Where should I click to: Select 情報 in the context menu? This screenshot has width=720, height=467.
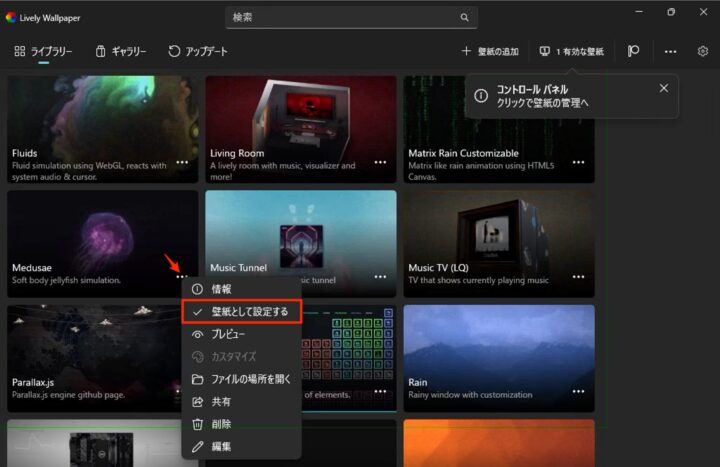point(242,289)
